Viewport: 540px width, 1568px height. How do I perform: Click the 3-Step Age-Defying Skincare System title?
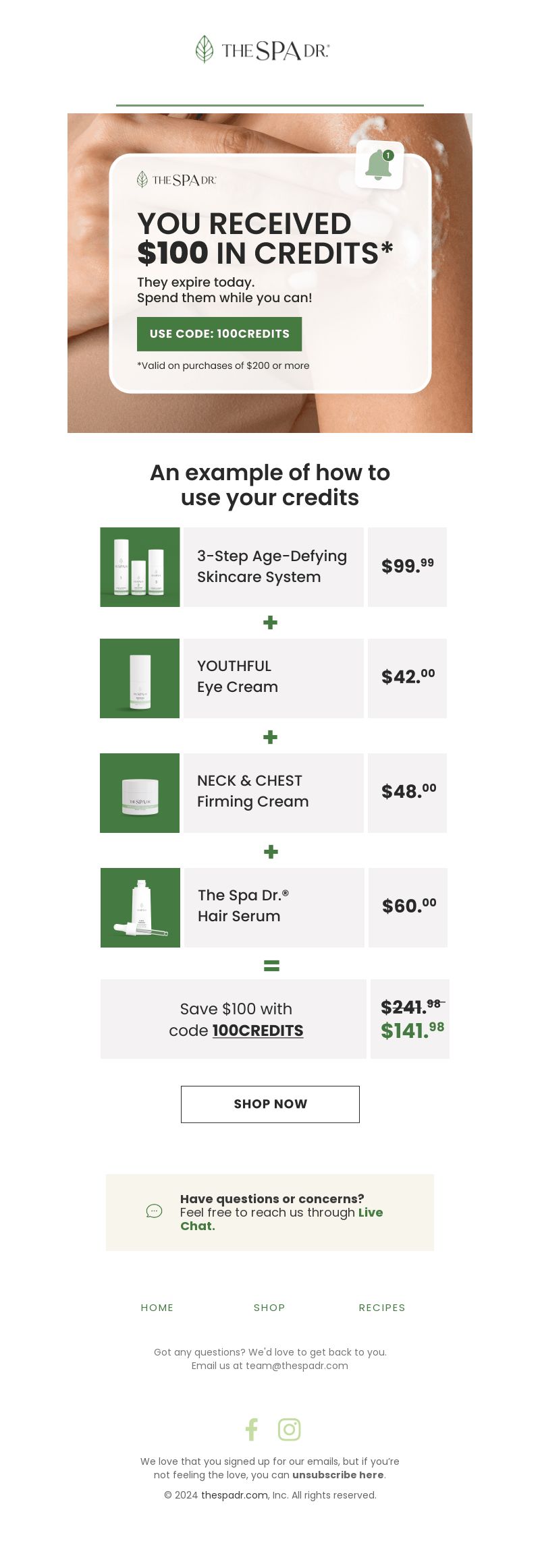pyautogui.click(x=272, y=567)
